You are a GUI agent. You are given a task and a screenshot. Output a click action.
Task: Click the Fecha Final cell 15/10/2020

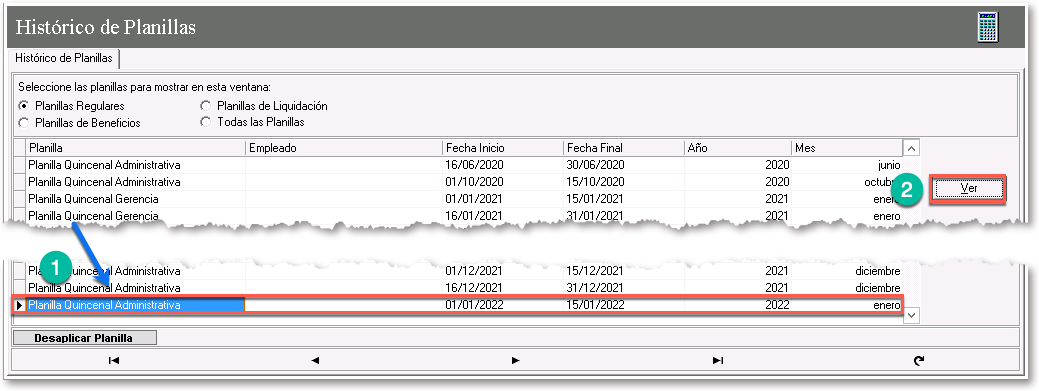coord(624,182)
